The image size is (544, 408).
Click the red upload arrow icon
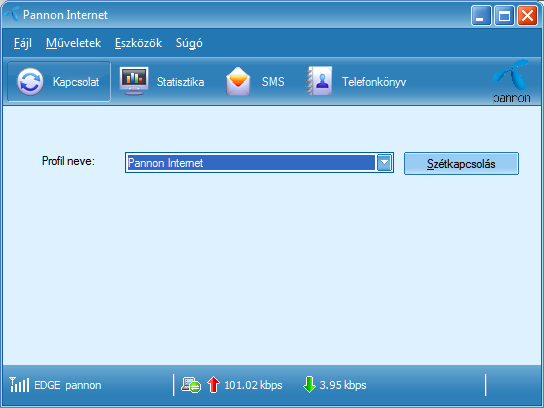pyautogui.click(x=213, y=385)
